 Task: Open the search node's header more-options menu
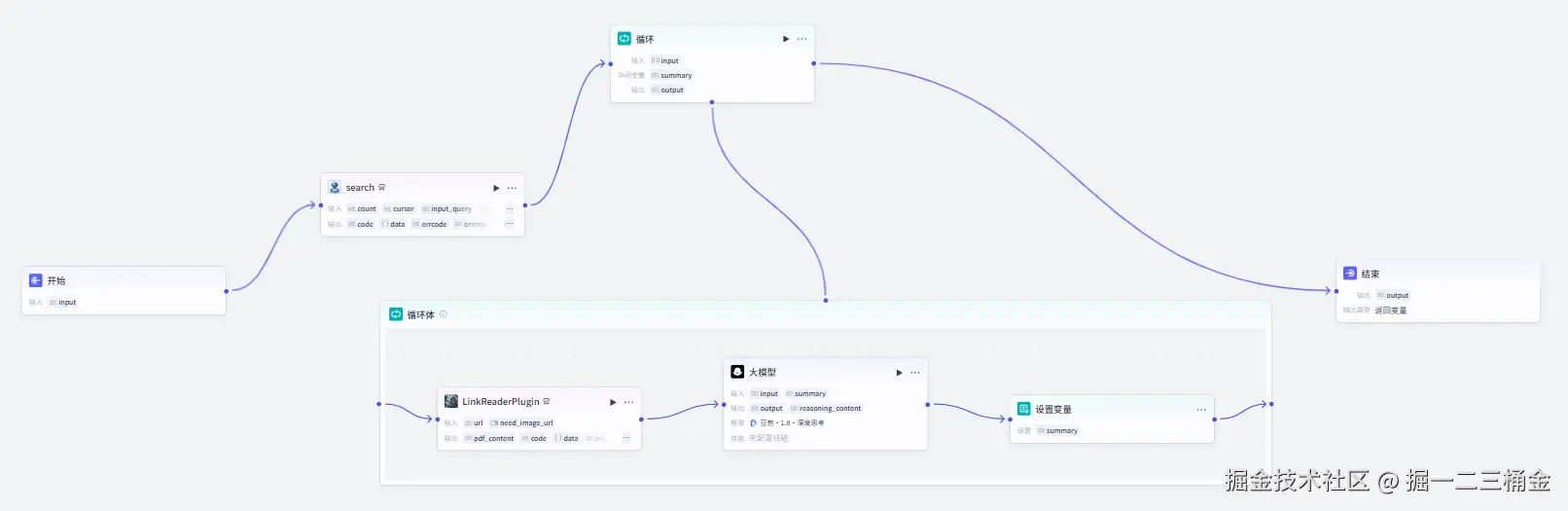click(513, 188)
